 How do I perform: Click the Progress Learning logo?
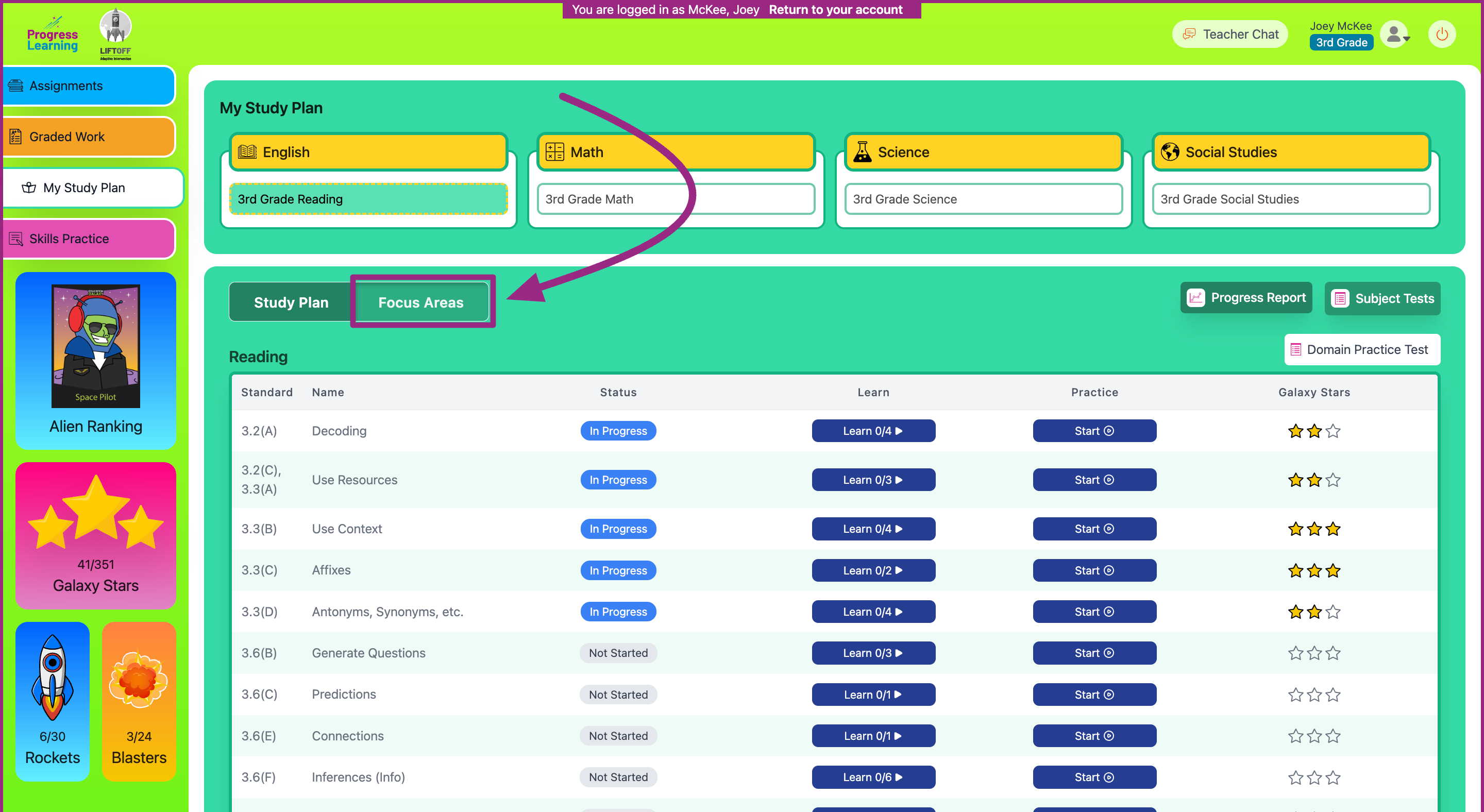pyautogui.click(x=52, y=34)
